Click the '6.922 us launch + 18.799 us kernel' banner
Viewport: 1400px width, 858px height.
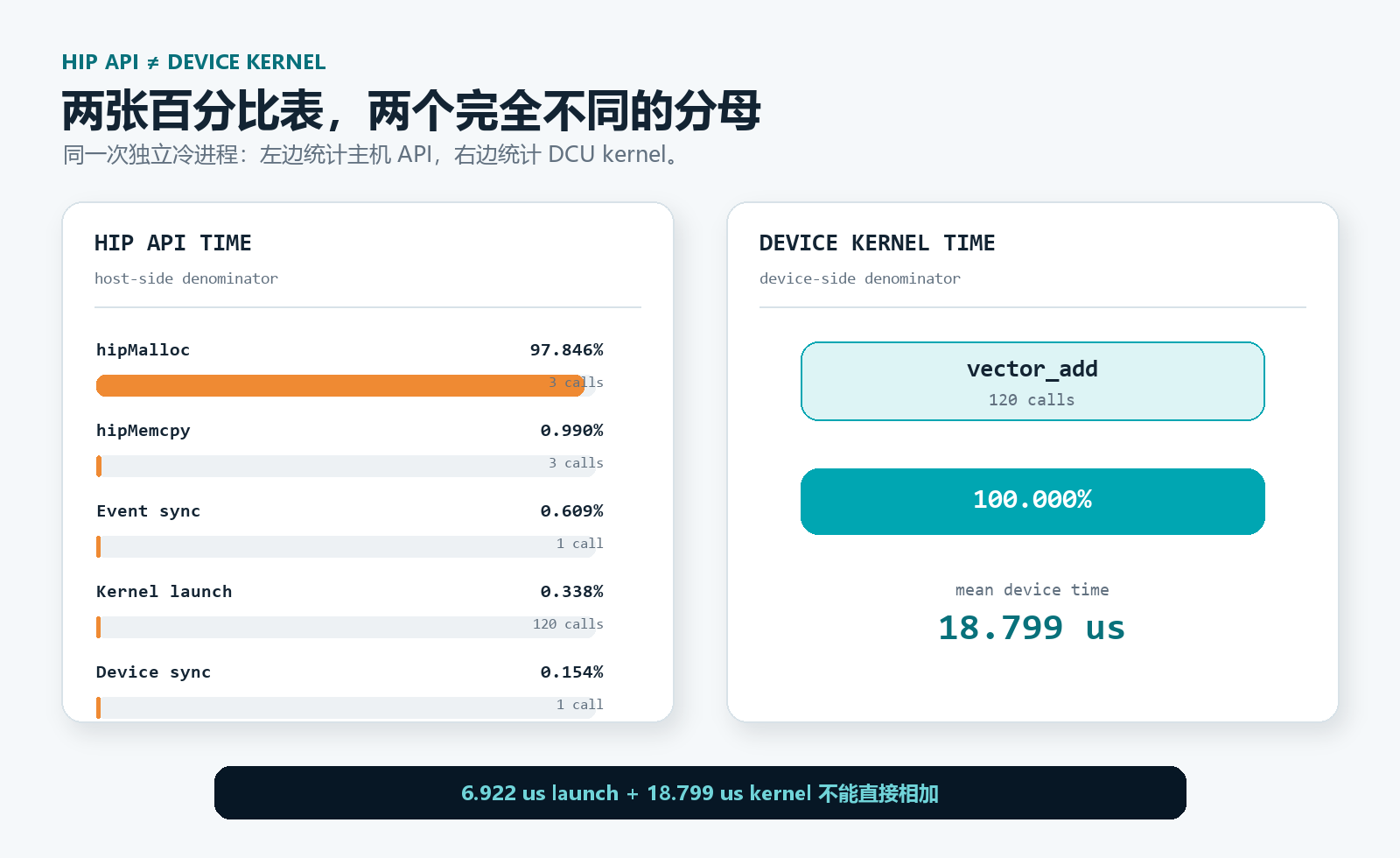700,793
